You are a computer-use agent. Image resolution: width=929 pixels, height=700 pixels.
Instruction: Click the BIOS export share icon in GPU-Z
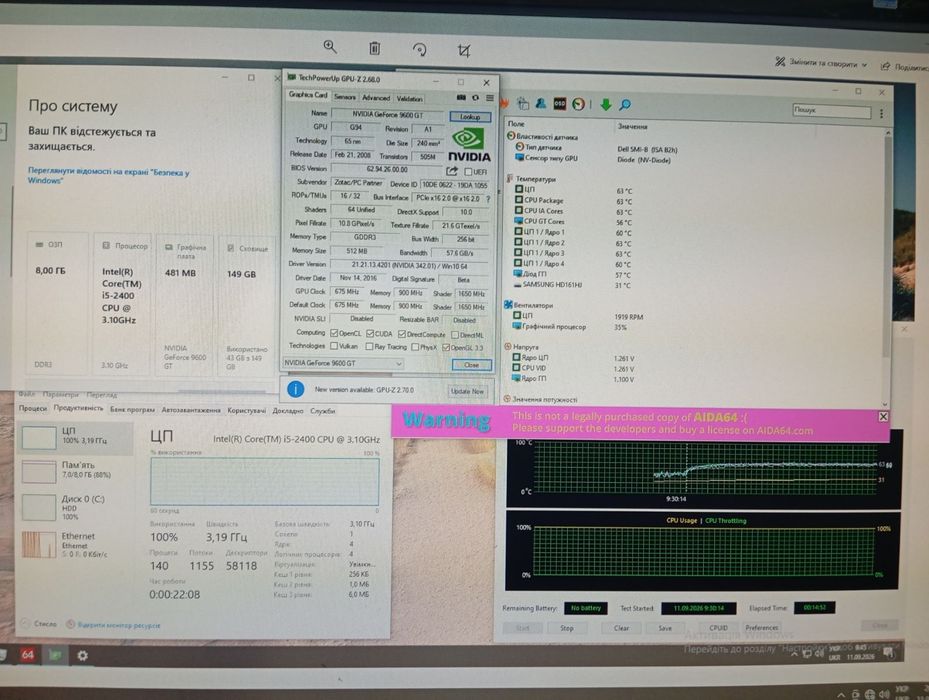pyautogui.click(x=452, y=171)
